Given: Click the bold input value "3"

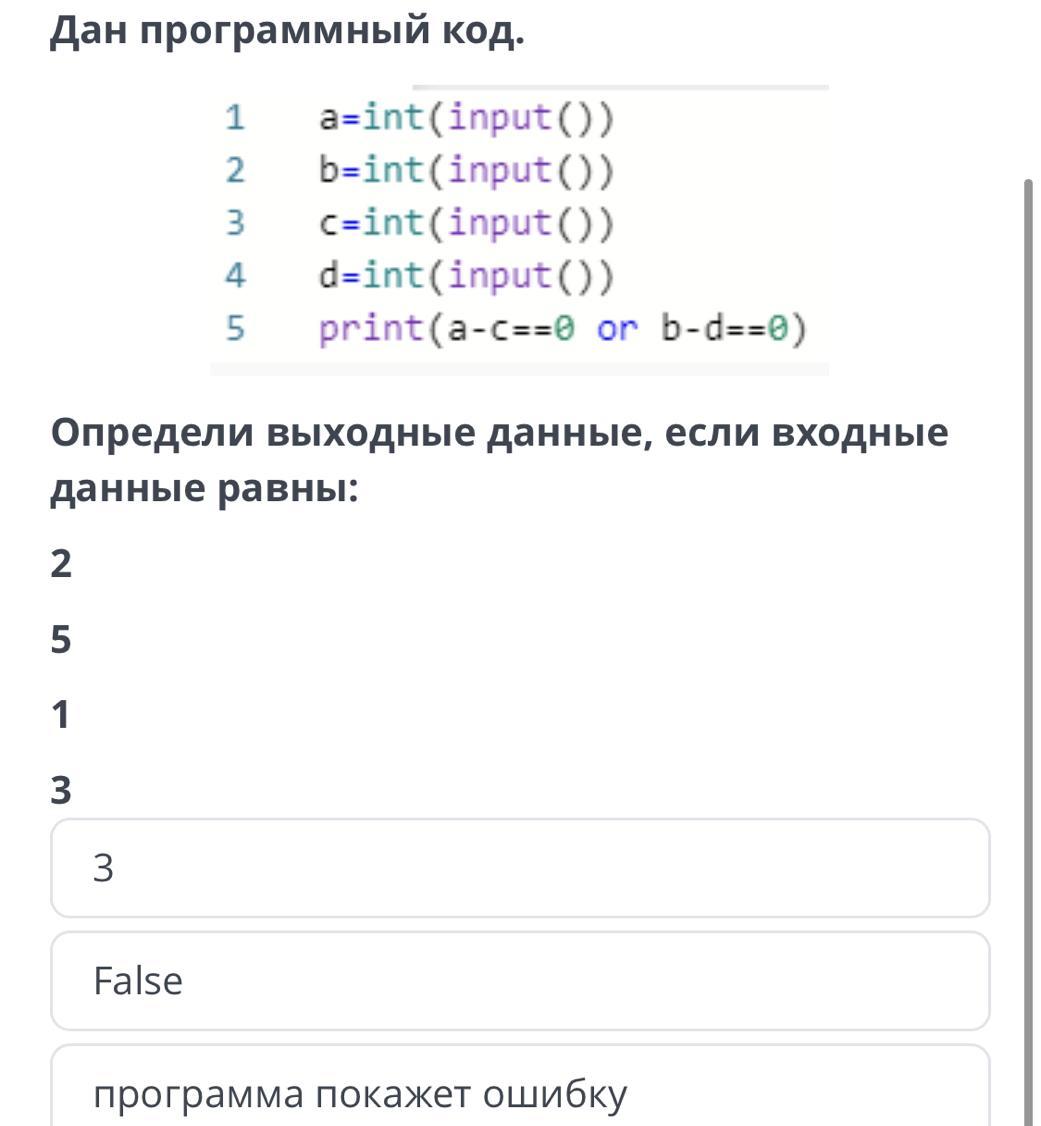Looking at the screenshot, I should [x=61, y=790].
